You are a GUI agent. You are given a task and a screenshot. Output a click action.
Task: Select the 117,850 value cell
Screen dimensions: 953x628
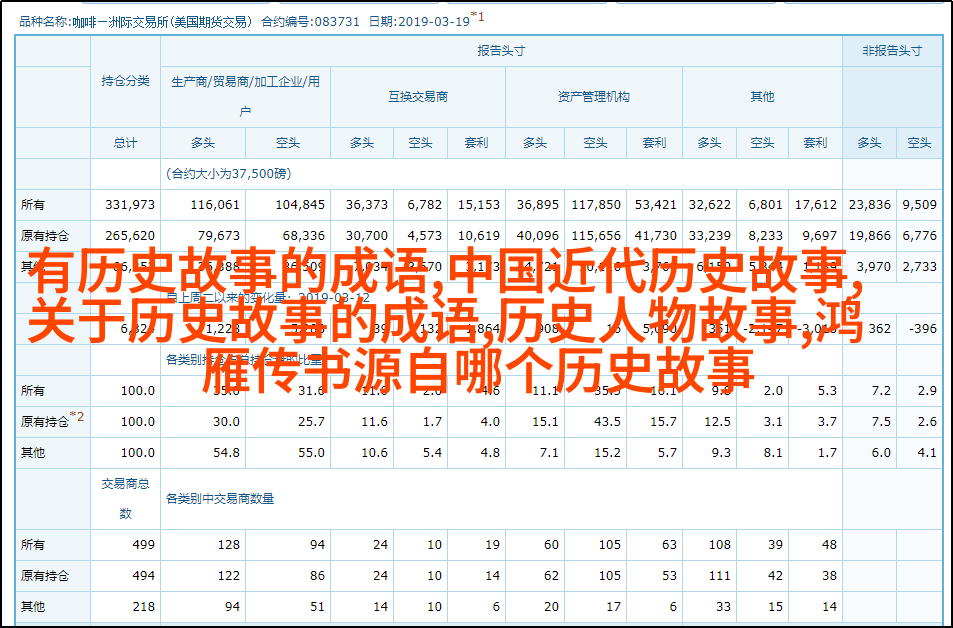tap(595, 204)
